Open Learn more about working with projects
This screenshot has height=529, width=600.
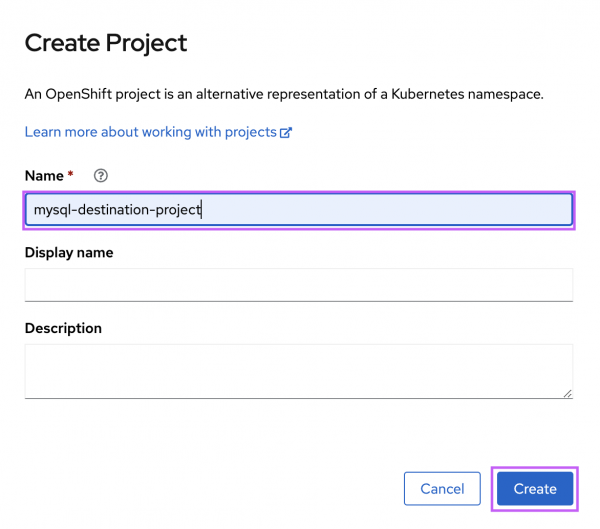[150, 132]
